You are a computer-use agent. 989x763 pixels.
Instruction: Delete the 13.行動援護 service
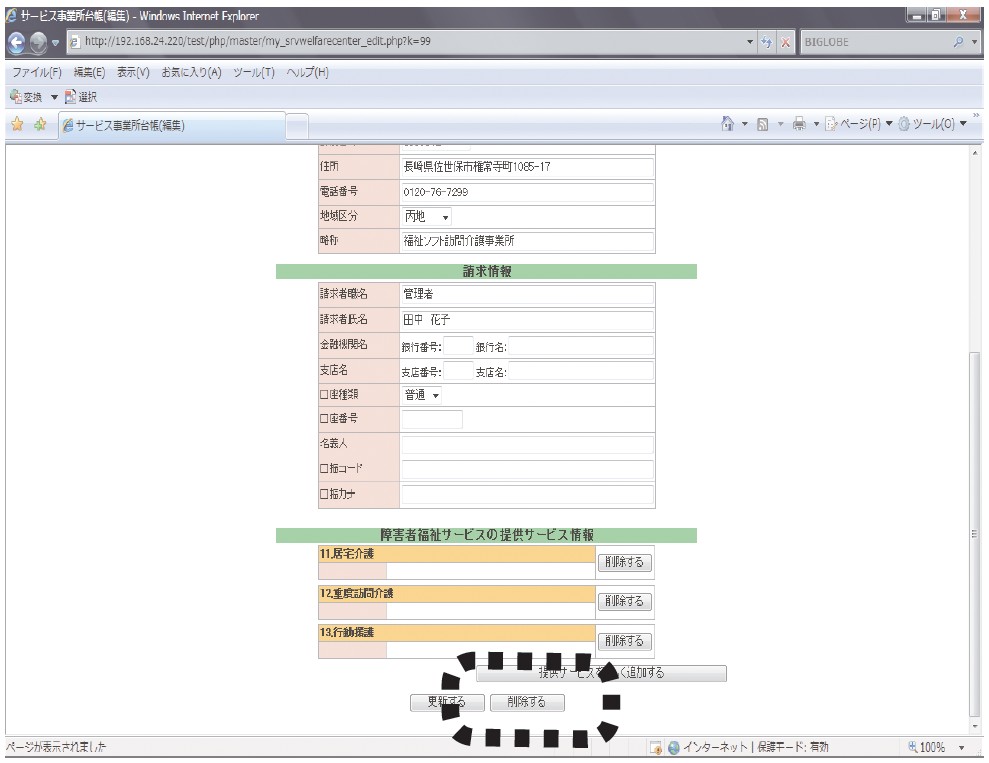coord(624,641)
